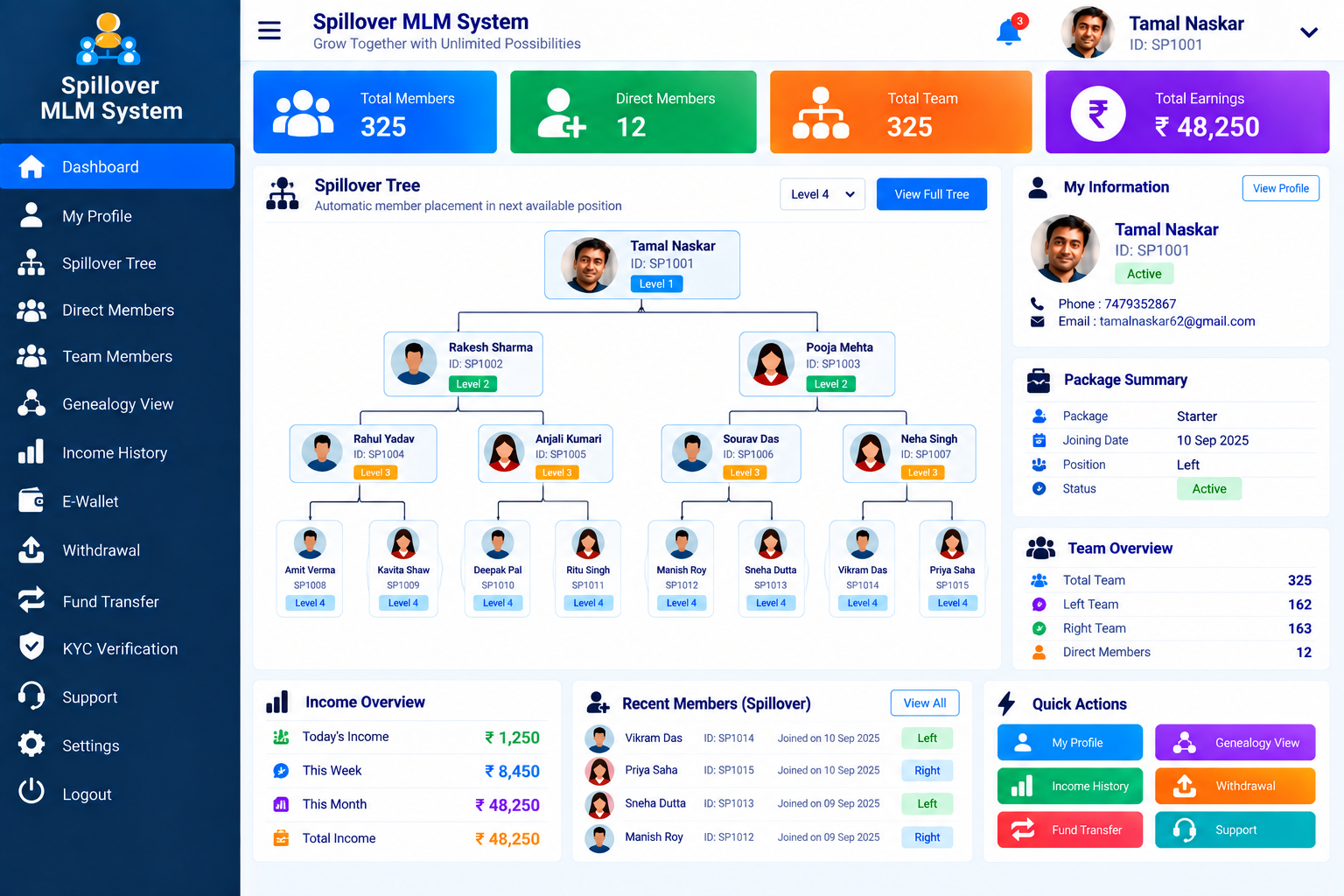Click the E-Wallet sidebar icon
The image size is (1344, 896).
pyautogui.click(x=31, y=500)
